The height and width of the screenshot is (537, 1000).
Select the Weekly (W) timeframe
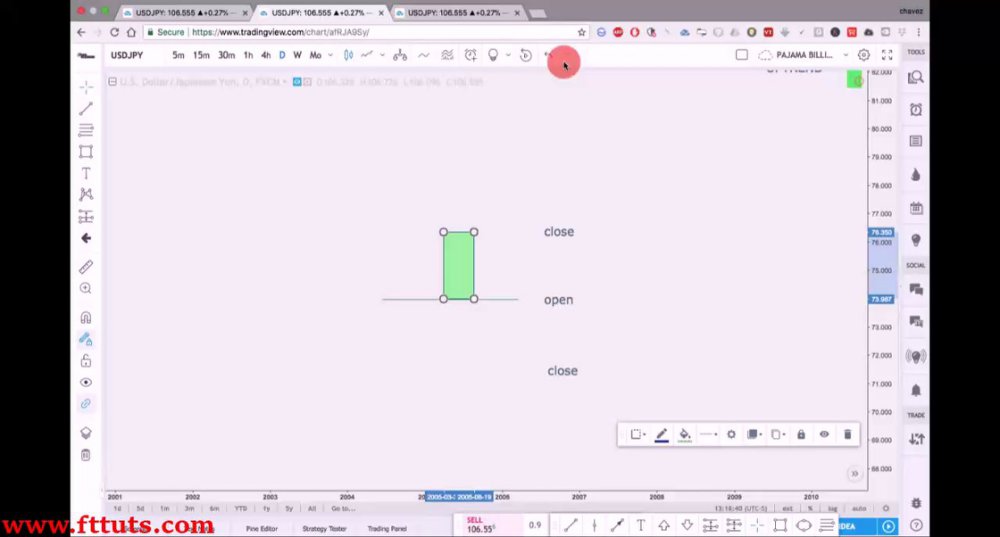[x=297, y=55]
